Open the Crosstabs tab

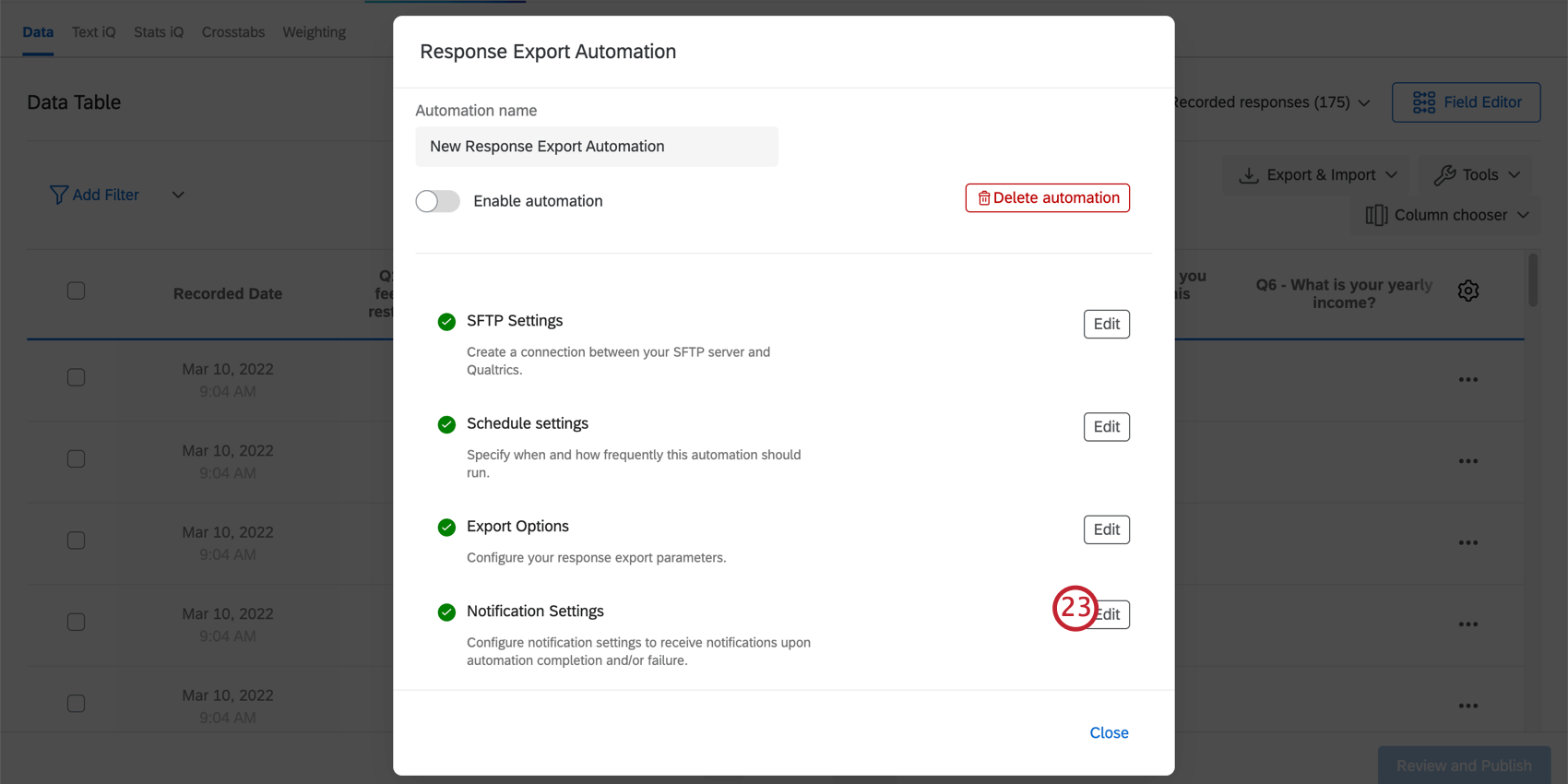[233, 32]
